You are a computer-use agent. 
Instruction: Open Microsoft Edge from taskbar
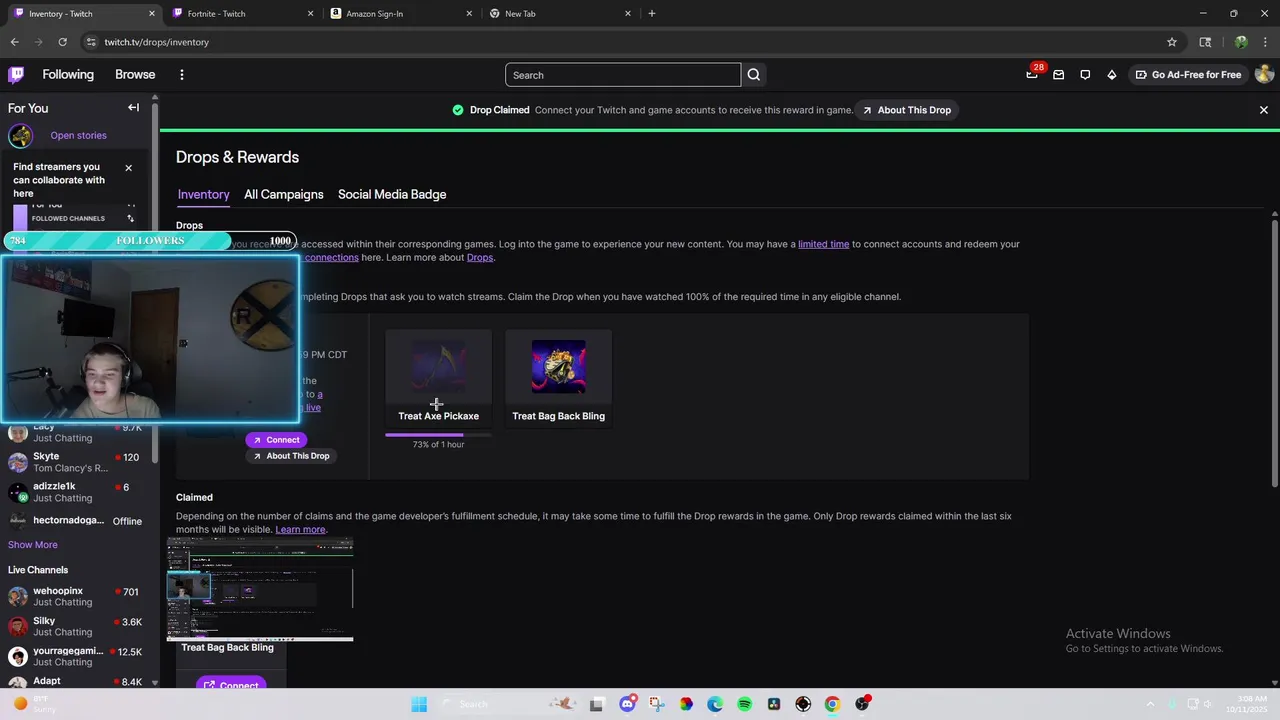[x=715, y=704]
